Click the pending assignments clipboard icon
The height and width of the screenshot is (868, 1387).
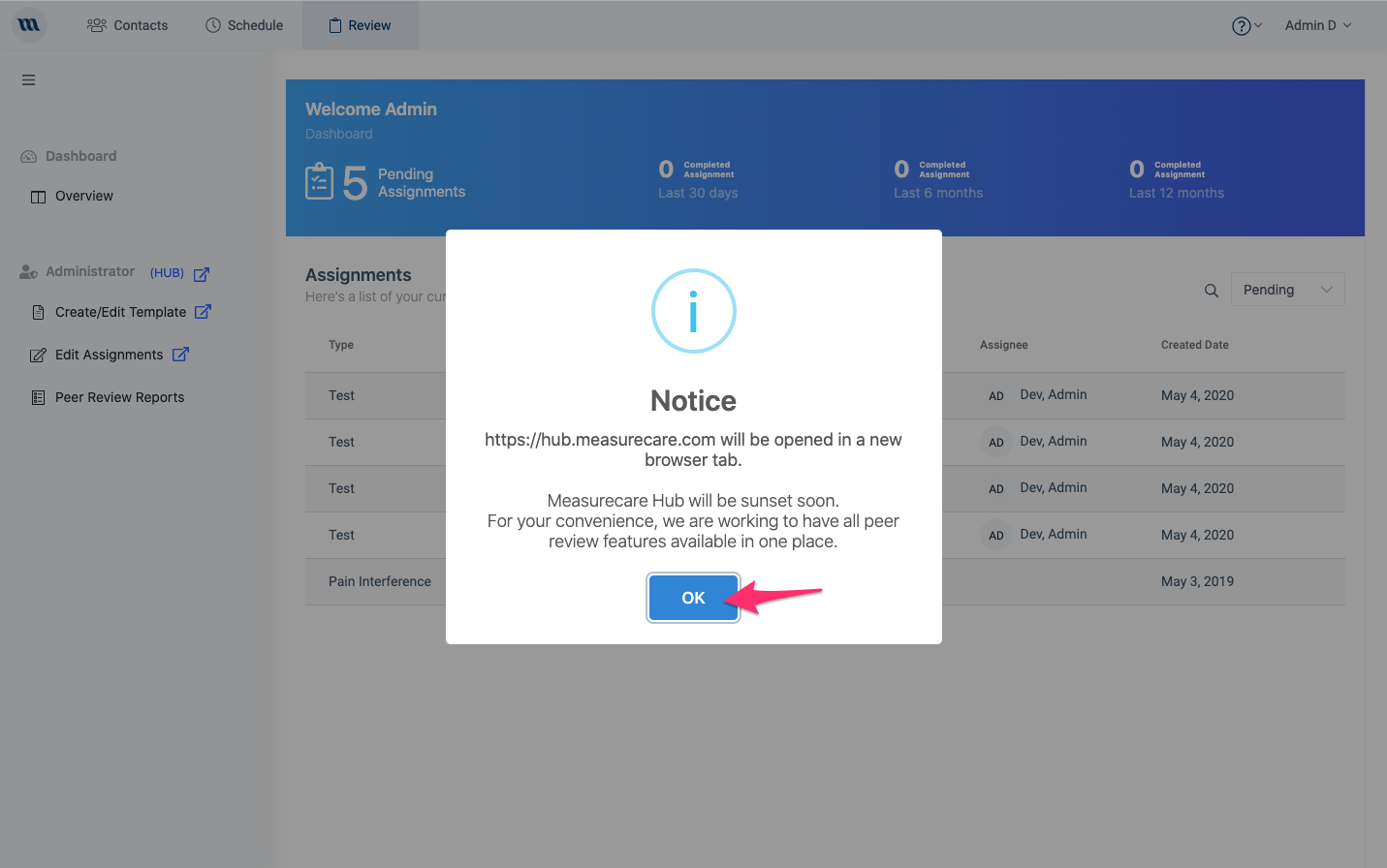click(x=319, y=181)
